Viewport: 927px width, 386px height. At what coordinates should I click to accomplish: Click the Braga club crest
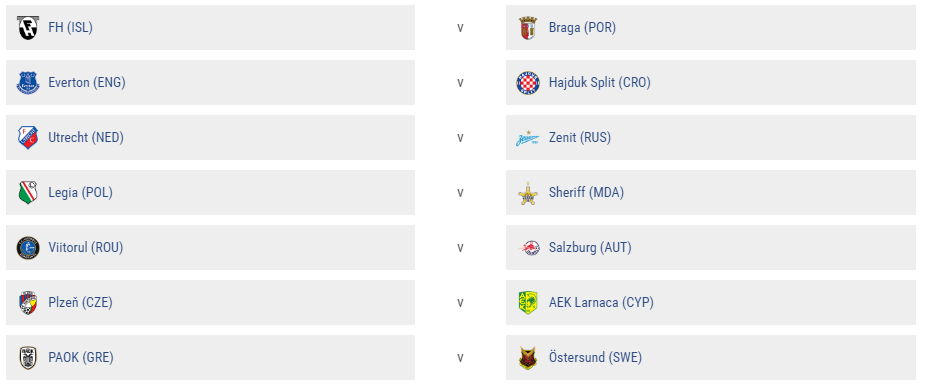point(527,28)
